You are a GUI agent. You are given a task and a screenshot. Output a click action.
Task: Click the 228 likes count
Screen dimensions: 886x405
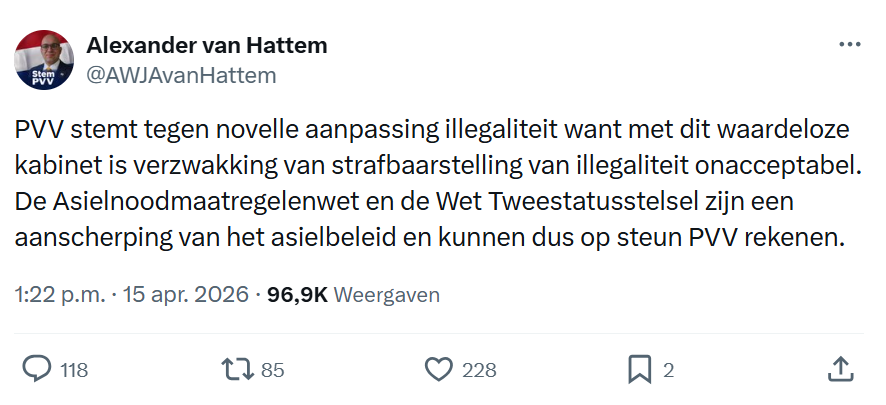pyautogui.click(x=480, y=370)
